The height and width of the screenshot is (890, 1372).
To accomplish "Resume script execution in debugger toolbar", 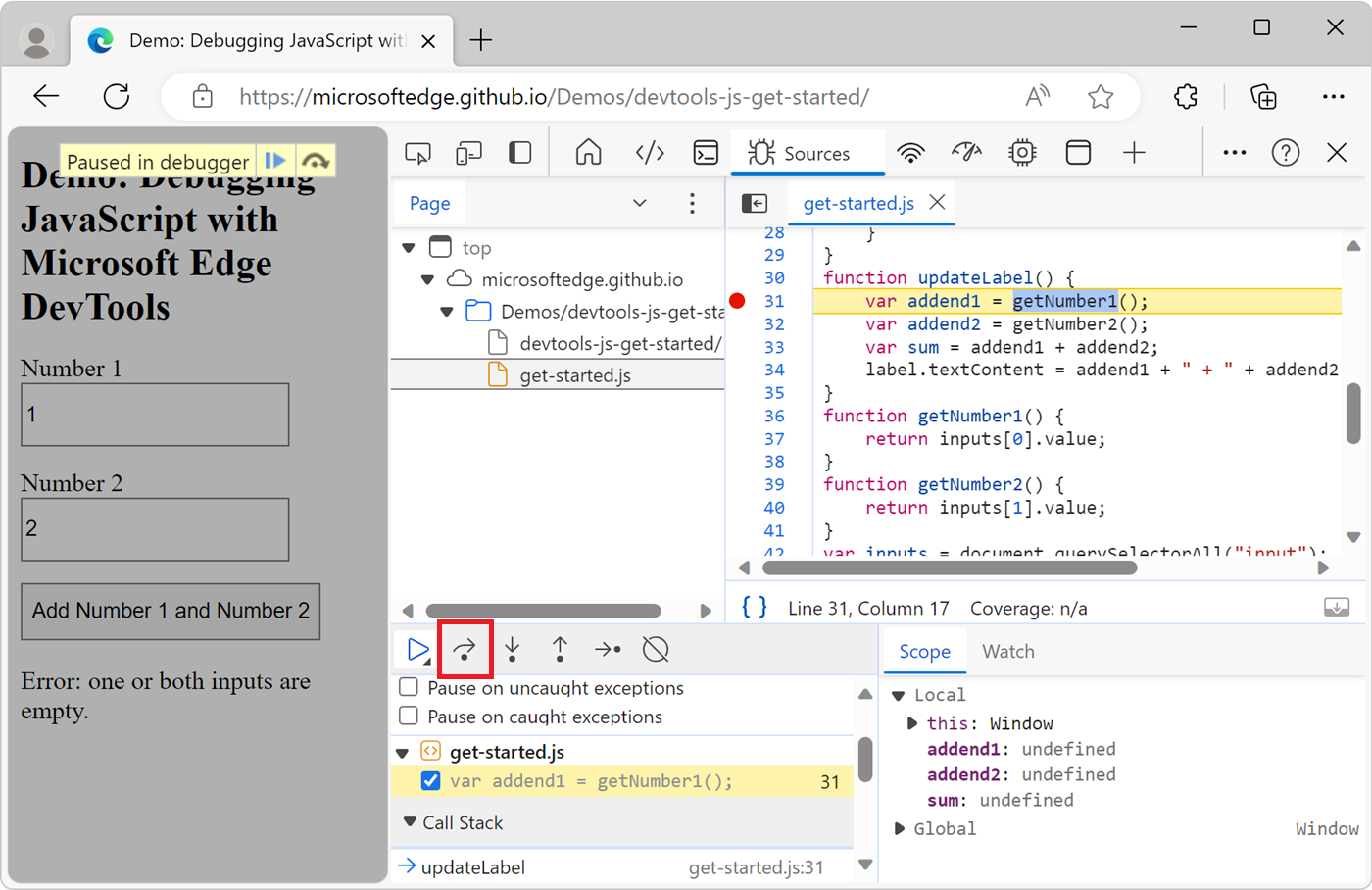I will tap(417, 649).
